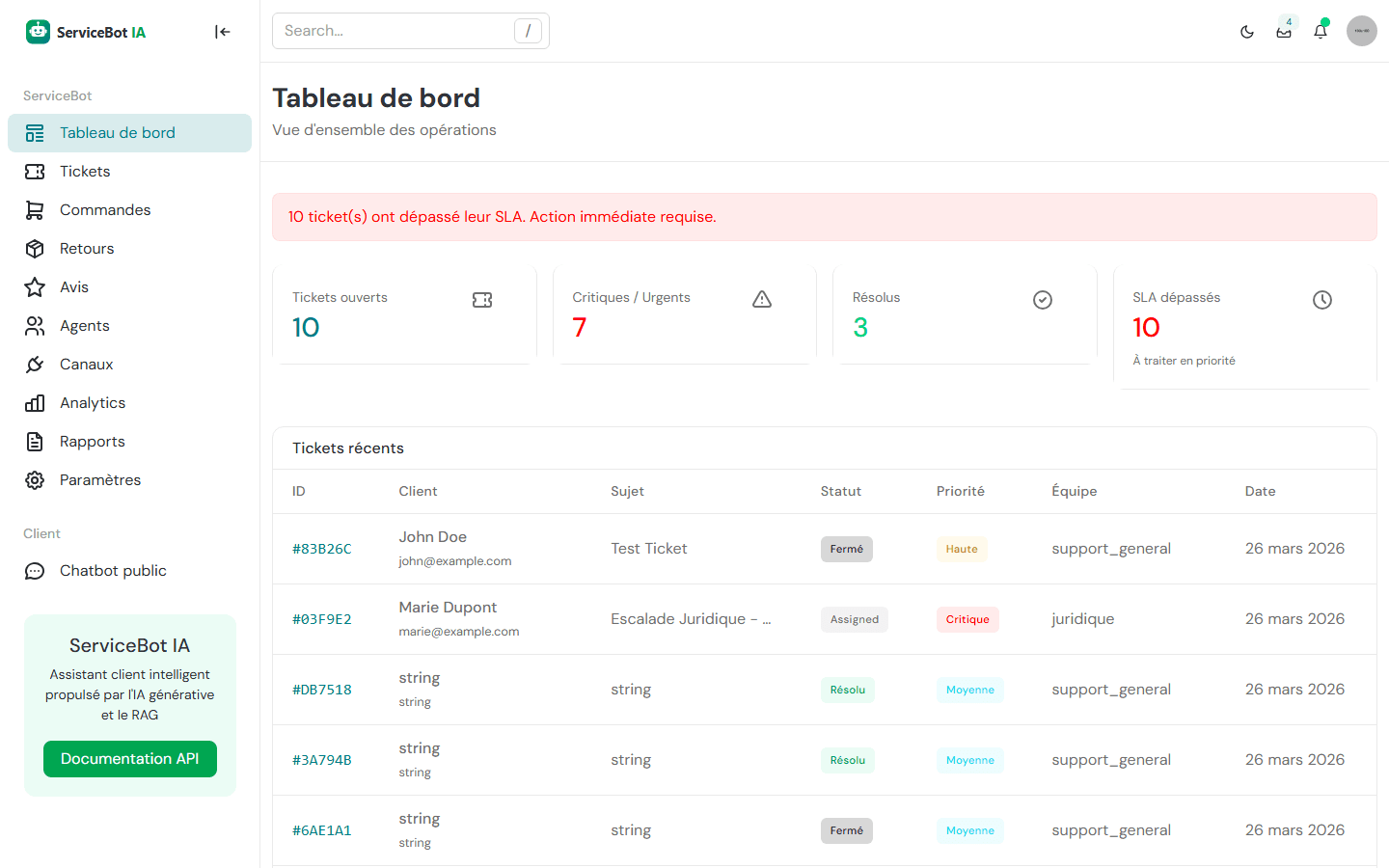Click the checkmark icon in Résolus card
Image resolution: width=1389 pixels, height=868 pixels.
coord(1043,300)
